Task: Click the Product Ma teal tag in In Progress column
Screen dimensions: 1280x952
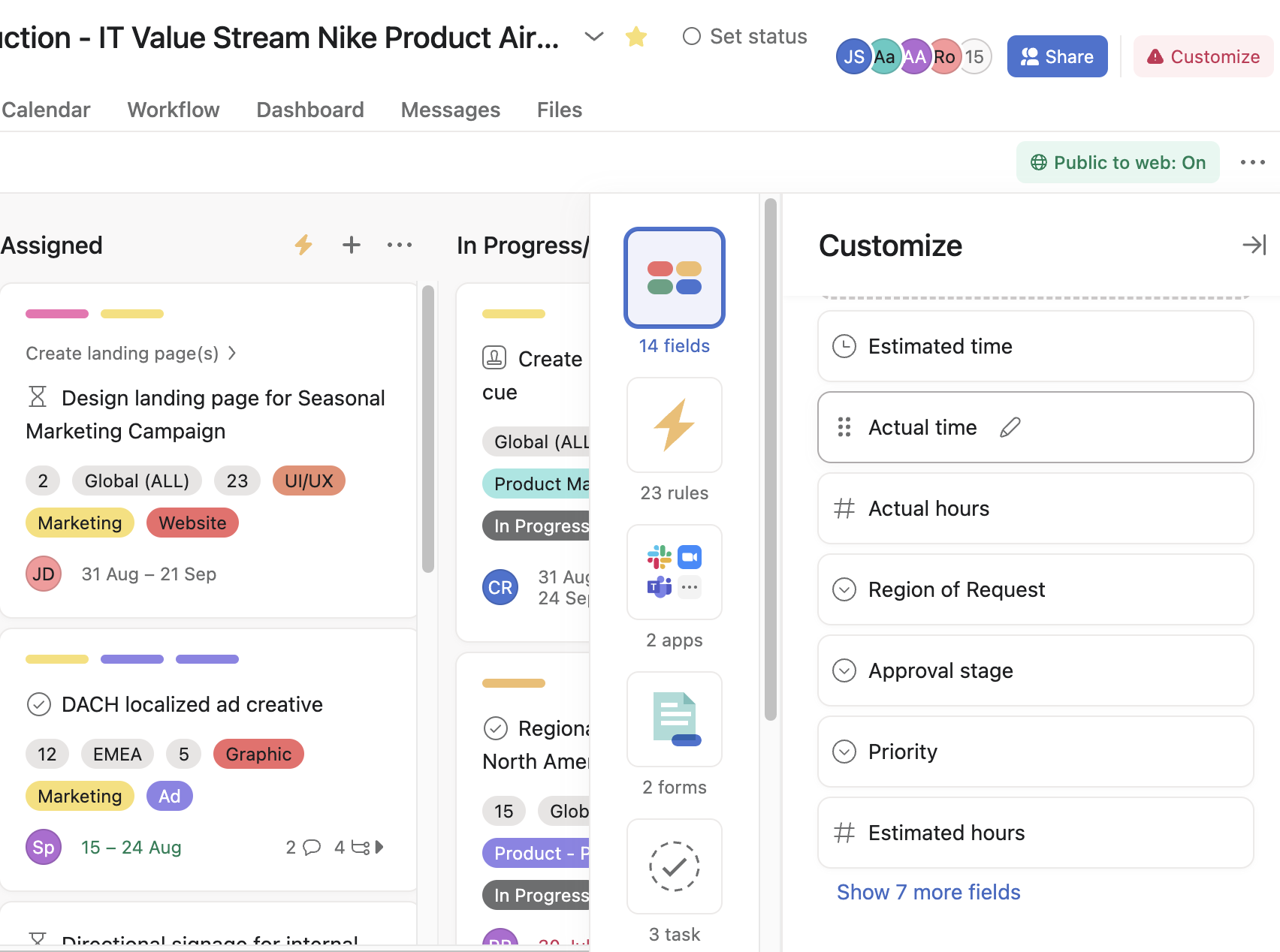Action: [x=536, y=484]
